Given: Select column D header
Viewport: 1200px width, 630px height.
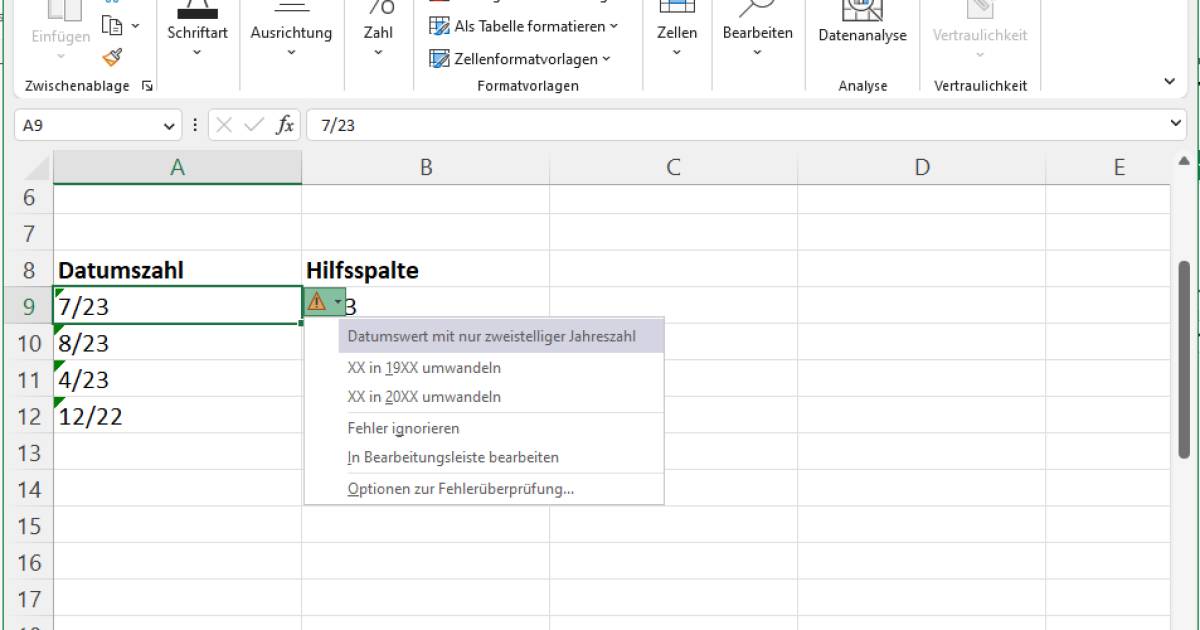Looking at the screenshot, I should [921, 168].
